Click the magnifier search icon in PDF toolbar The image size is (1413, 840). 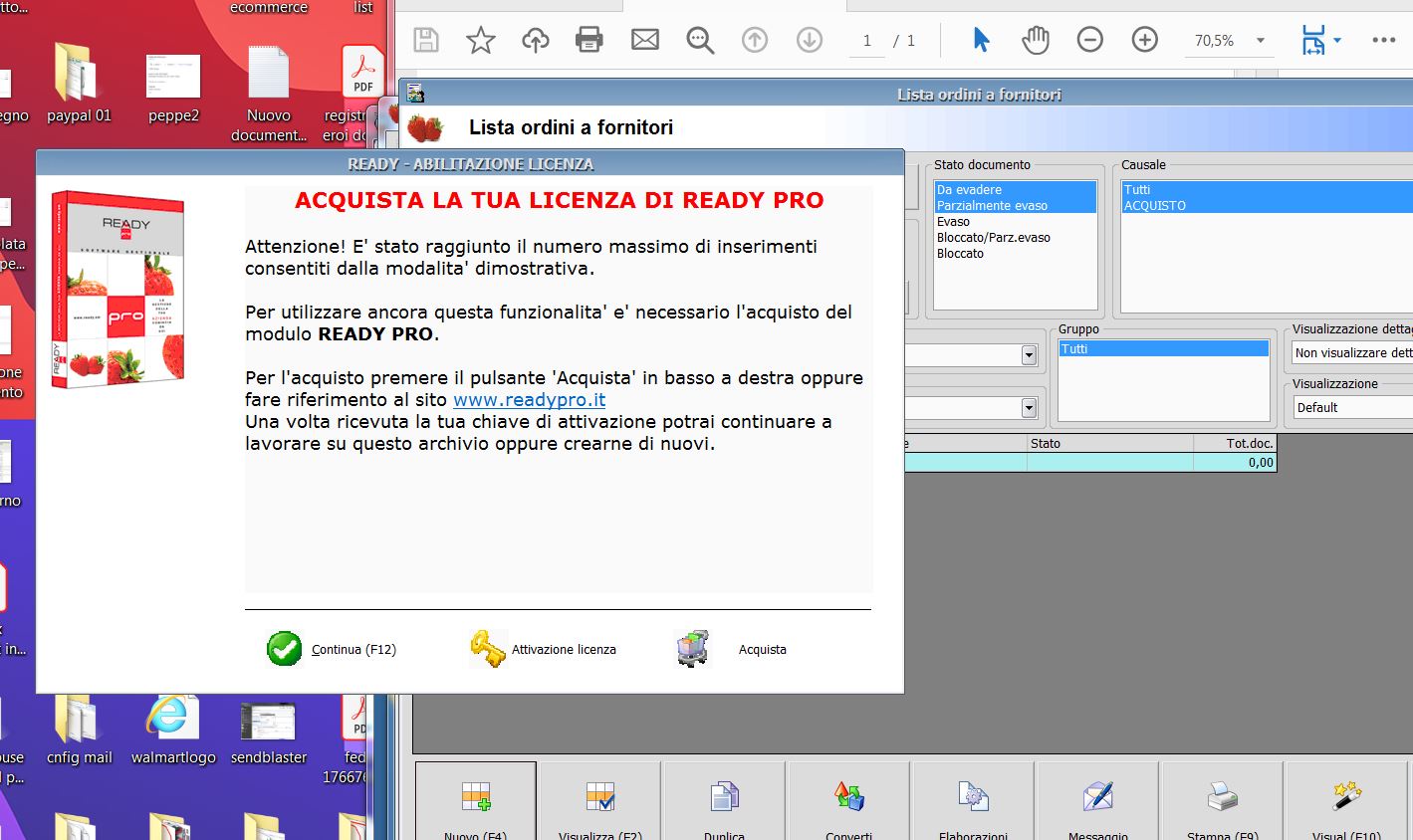pyautogui.click(x=700, y=40)
